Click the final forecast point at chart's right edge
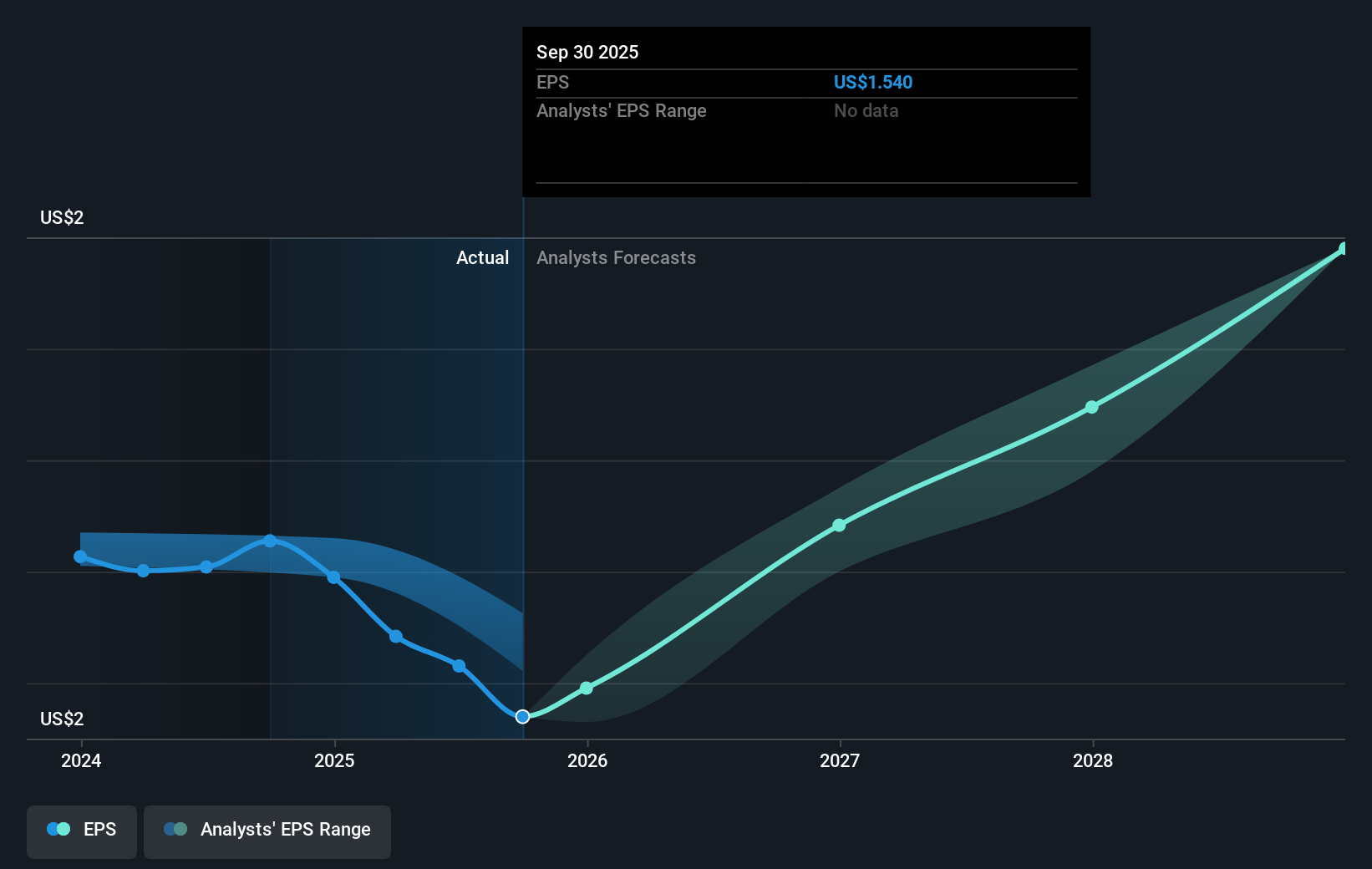This screenshot has height=869, width=1372. pyautogui.click(x=1344, y=249)
